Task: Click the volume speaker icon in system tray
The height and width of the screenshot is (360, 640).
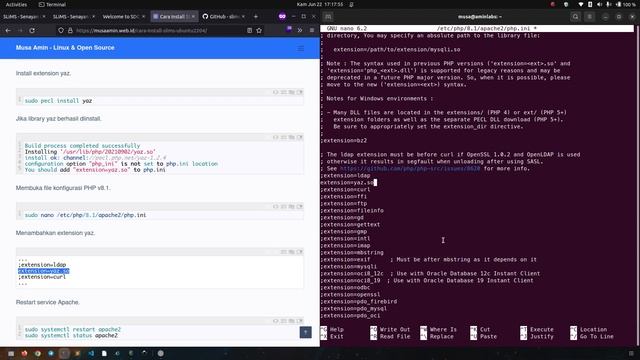Action: [x=599, y=4]
